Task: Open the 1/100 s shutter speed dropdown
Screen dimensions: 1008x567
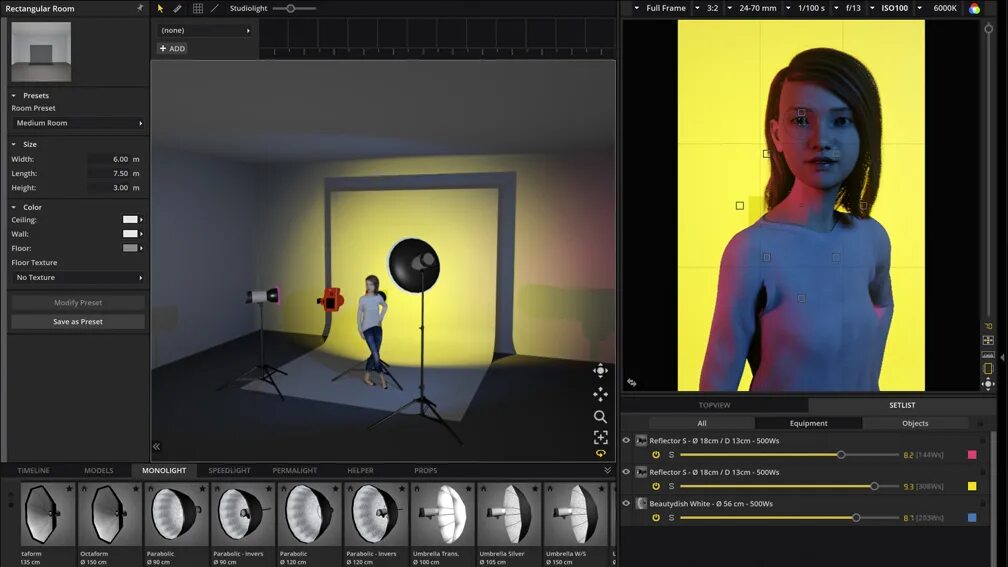Action: coord(806,8)
